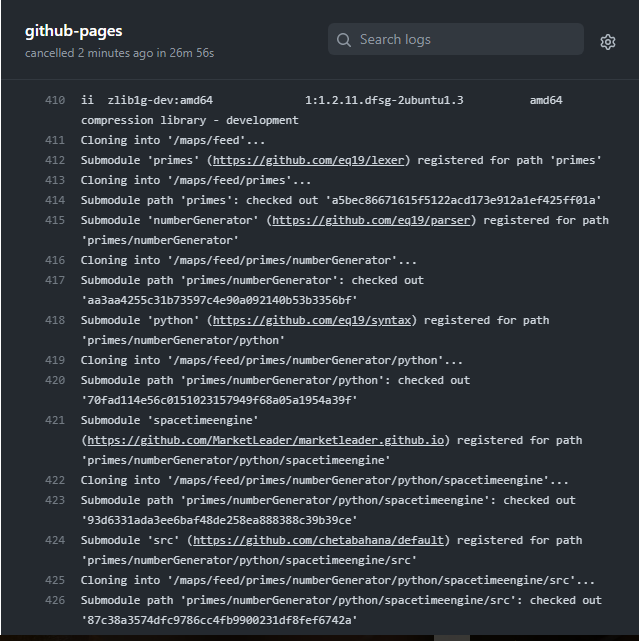
Task: Highlight log line 417
Action: pyautogui.click(x=55, y=280)
